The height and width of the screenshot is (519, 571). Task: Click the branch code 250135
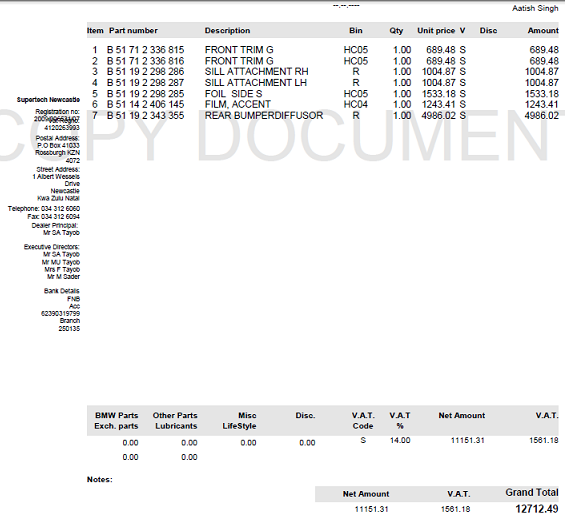click(x=69, y=329)
